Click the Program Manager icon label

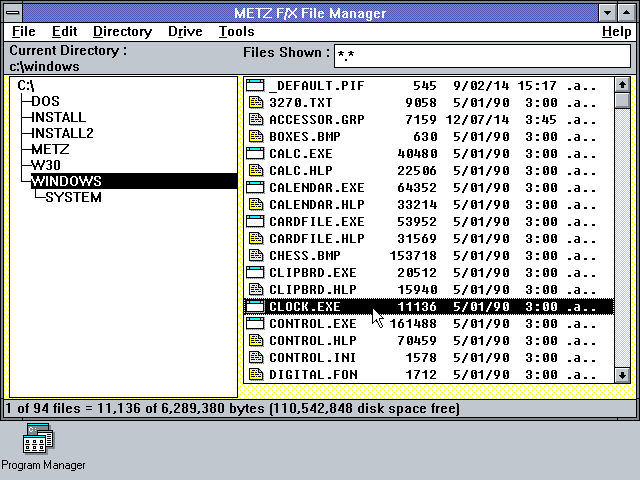coord(43,465)
